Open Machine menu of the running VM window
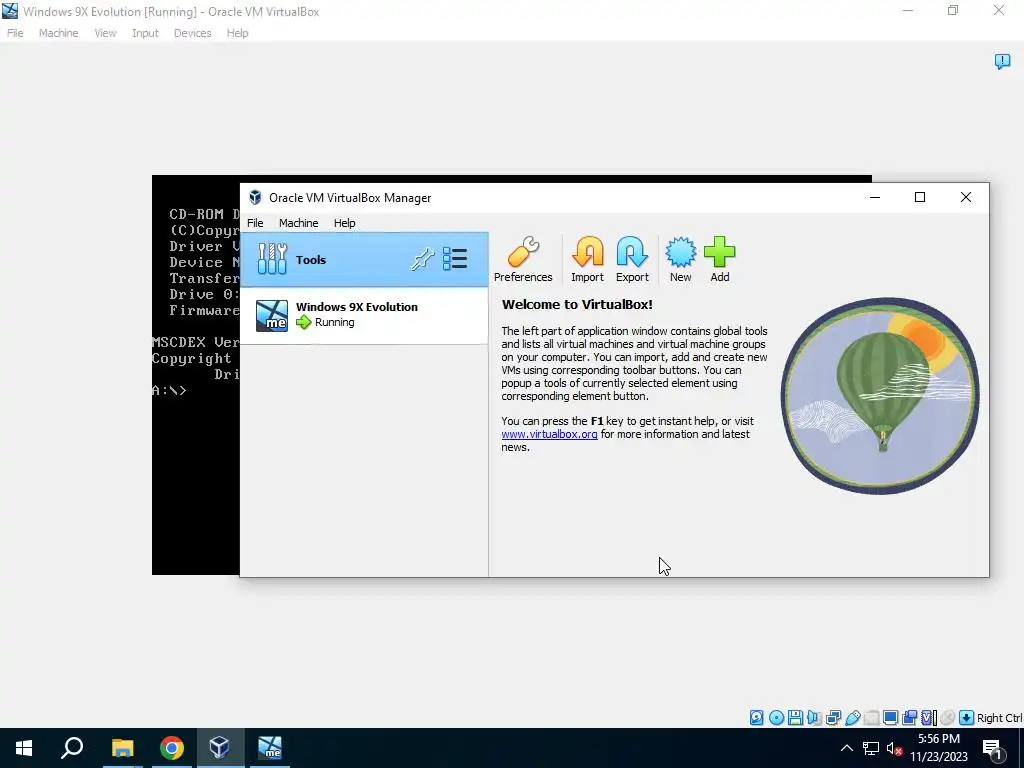1024x768 pixels. tap(58, 33)
